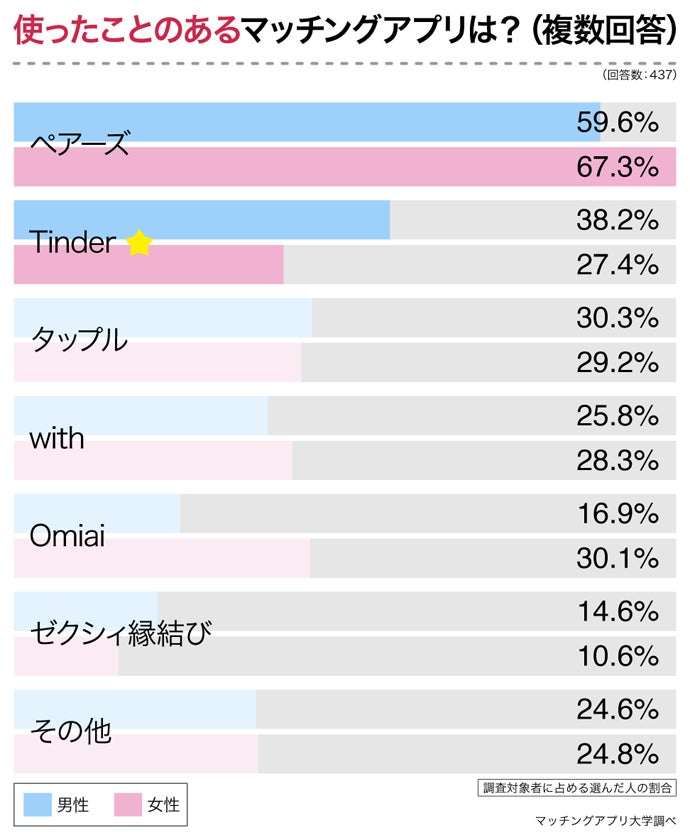Click the with app label
The height and width of the screenshot is (840, 690).
(58, 438)
